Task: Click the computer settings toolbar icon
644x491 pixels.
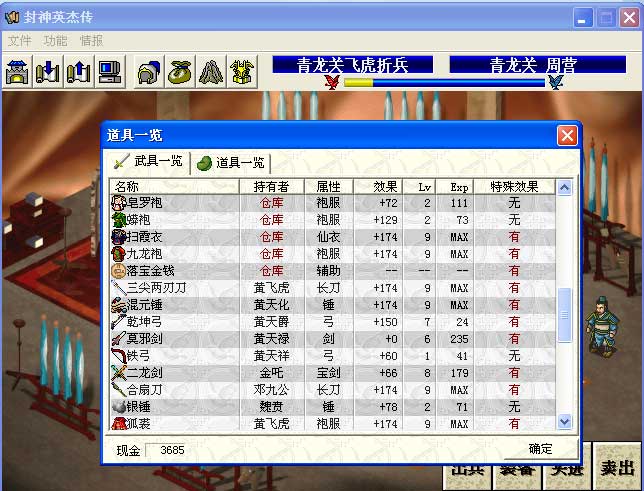Action: [x=110, y=72]
